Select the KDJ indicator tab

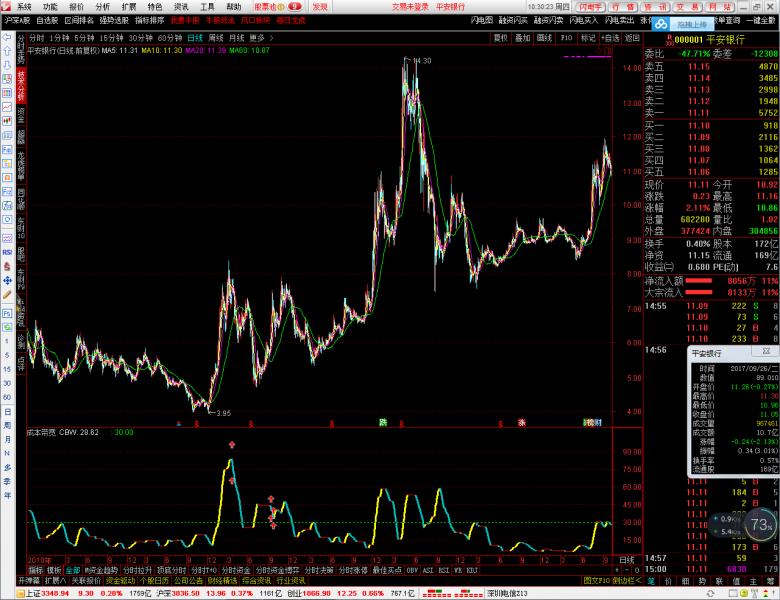(x=472, y=570)
